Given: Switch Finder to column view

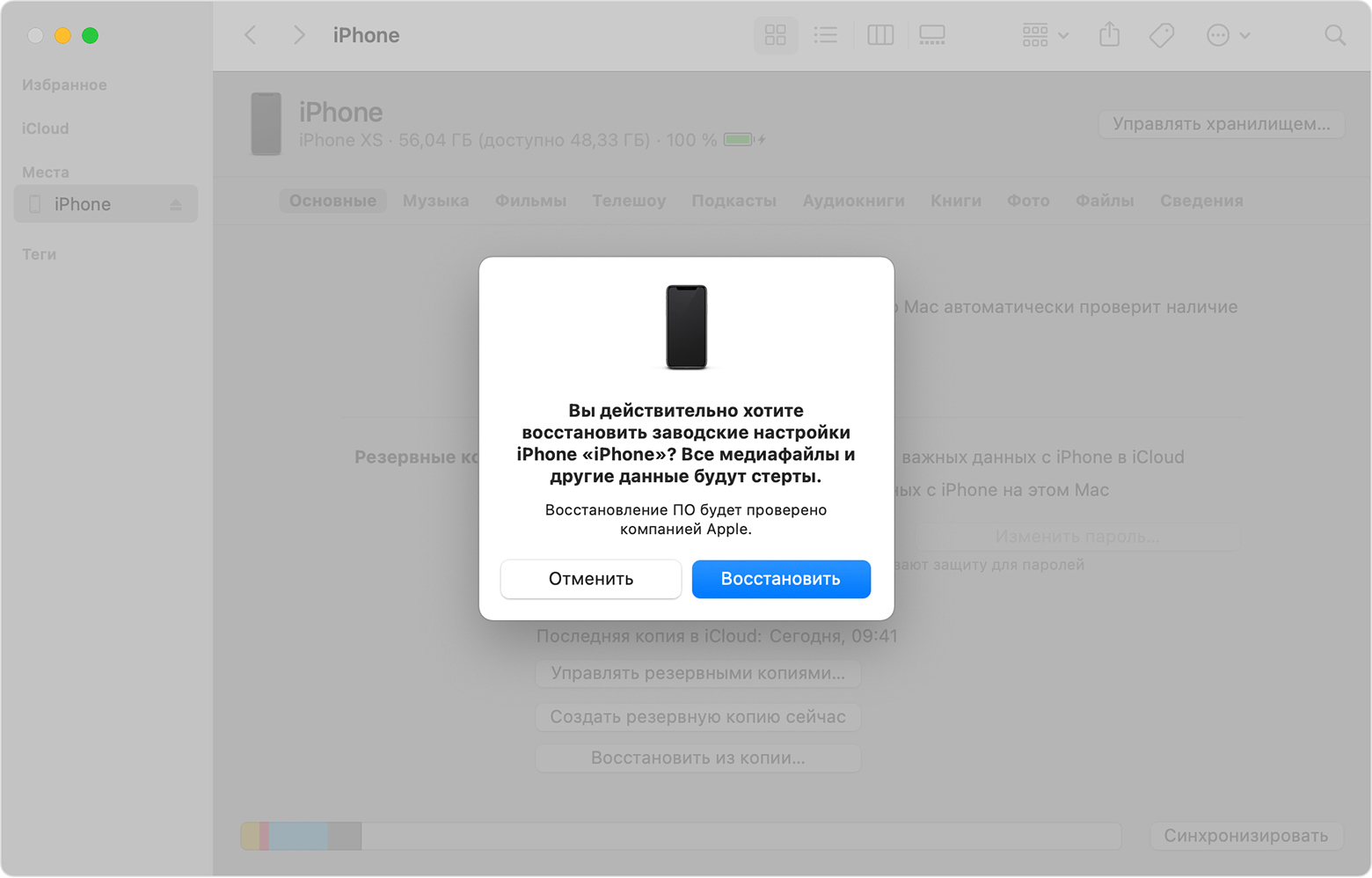Looking at the screenshot, I should 880,35.
